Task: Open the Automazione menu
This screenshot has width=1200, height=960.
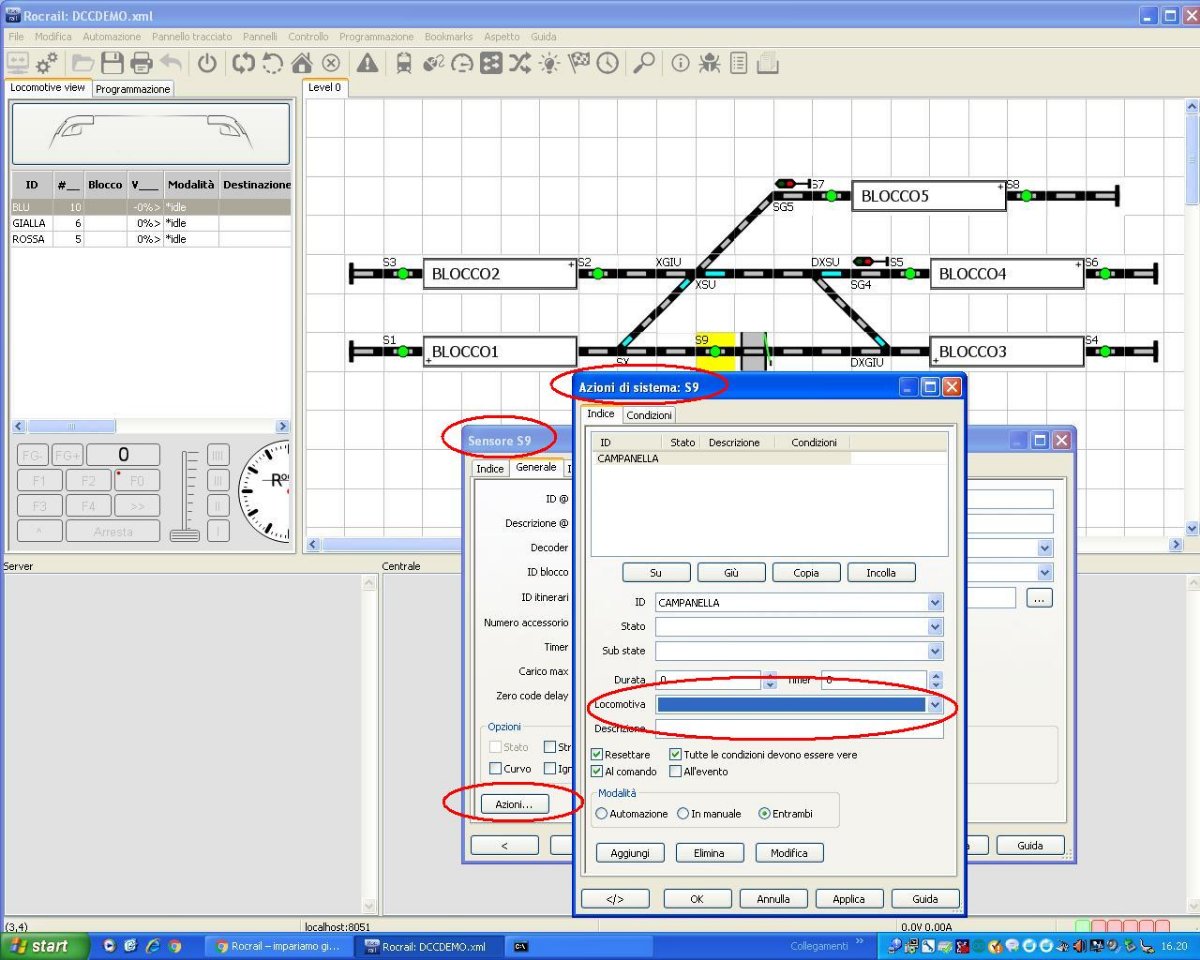Action: point(111,37)
